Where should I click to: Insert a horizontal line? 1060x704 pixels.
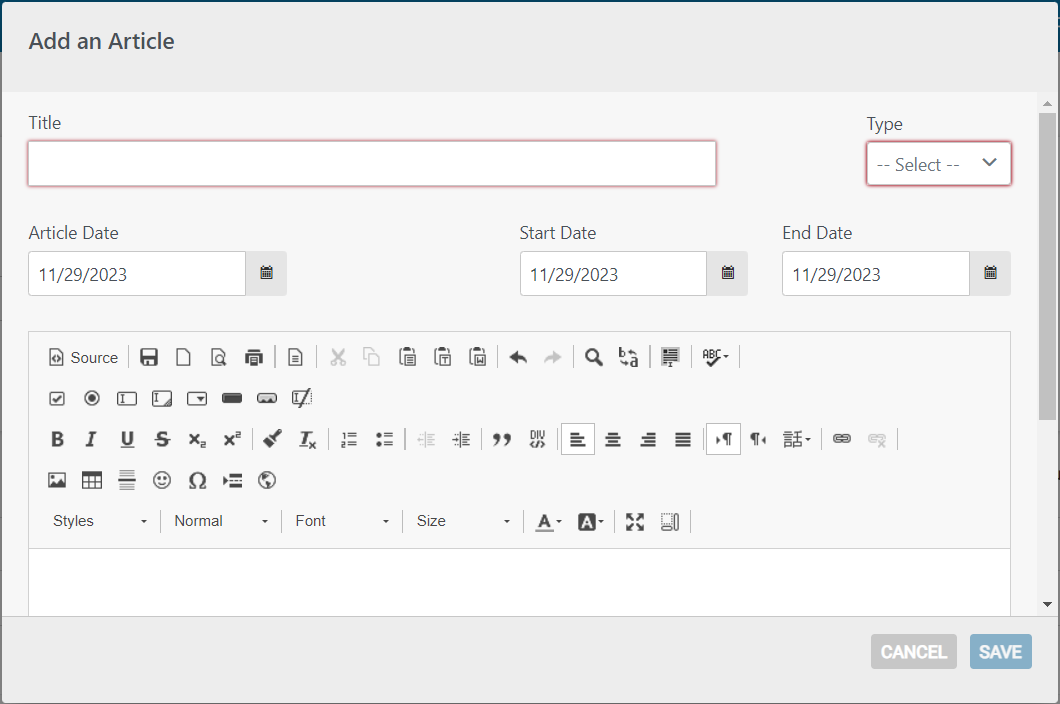click(127, 481)
